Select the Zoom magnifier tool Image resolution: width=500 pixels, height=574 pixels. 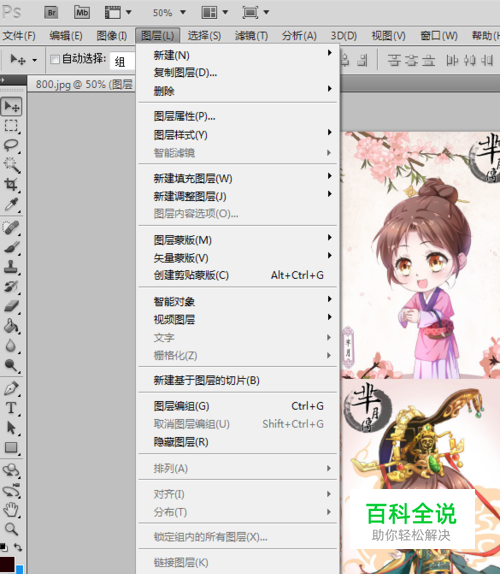(11, 529)
